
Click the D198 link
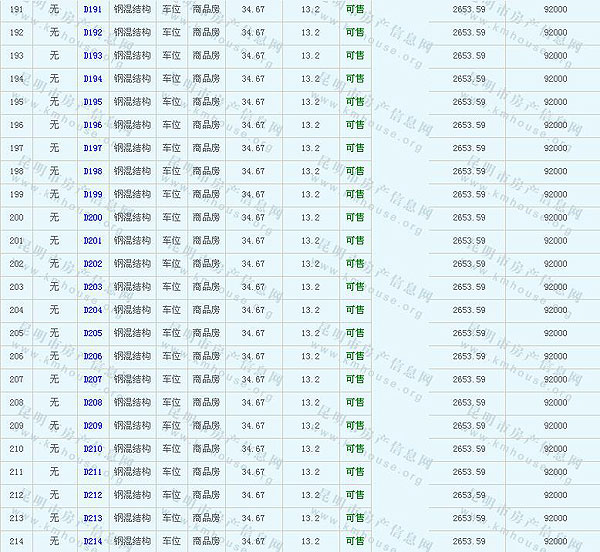coord(93,171)
